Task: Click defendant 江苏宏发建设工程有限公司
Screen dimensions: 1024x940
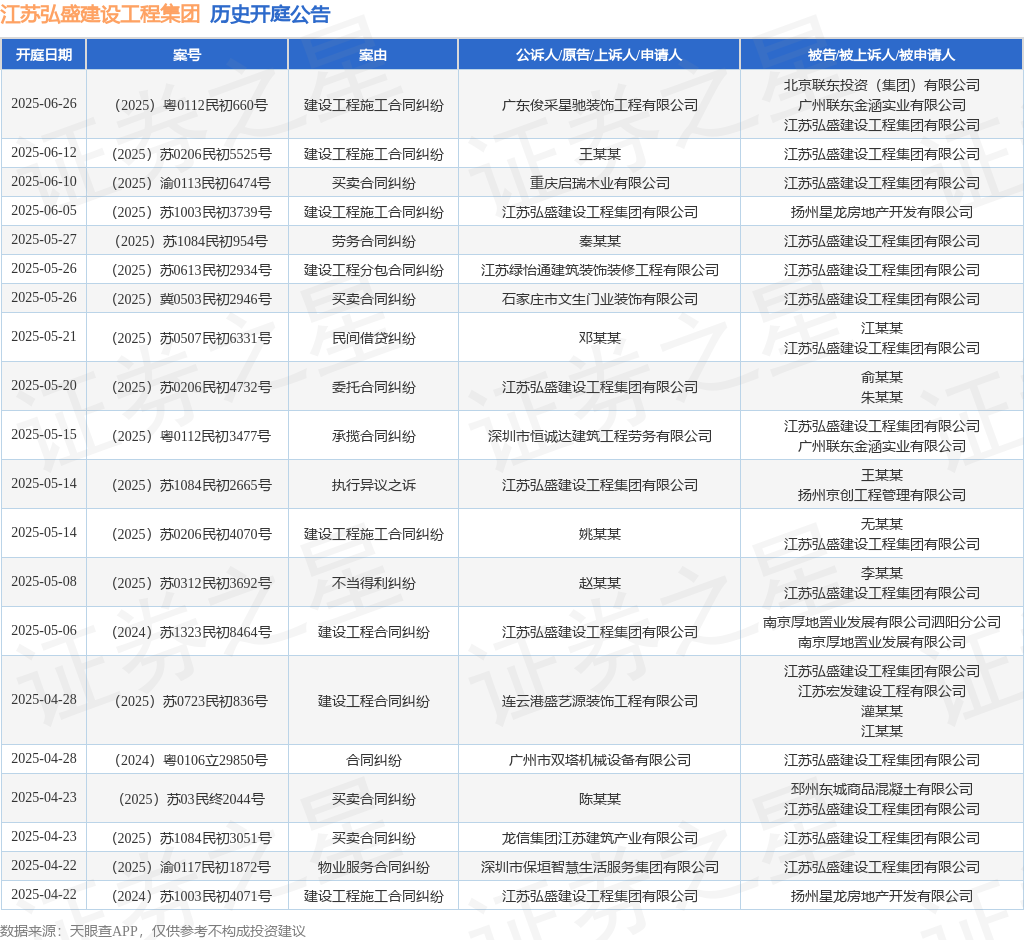Action: click(882, 691)
